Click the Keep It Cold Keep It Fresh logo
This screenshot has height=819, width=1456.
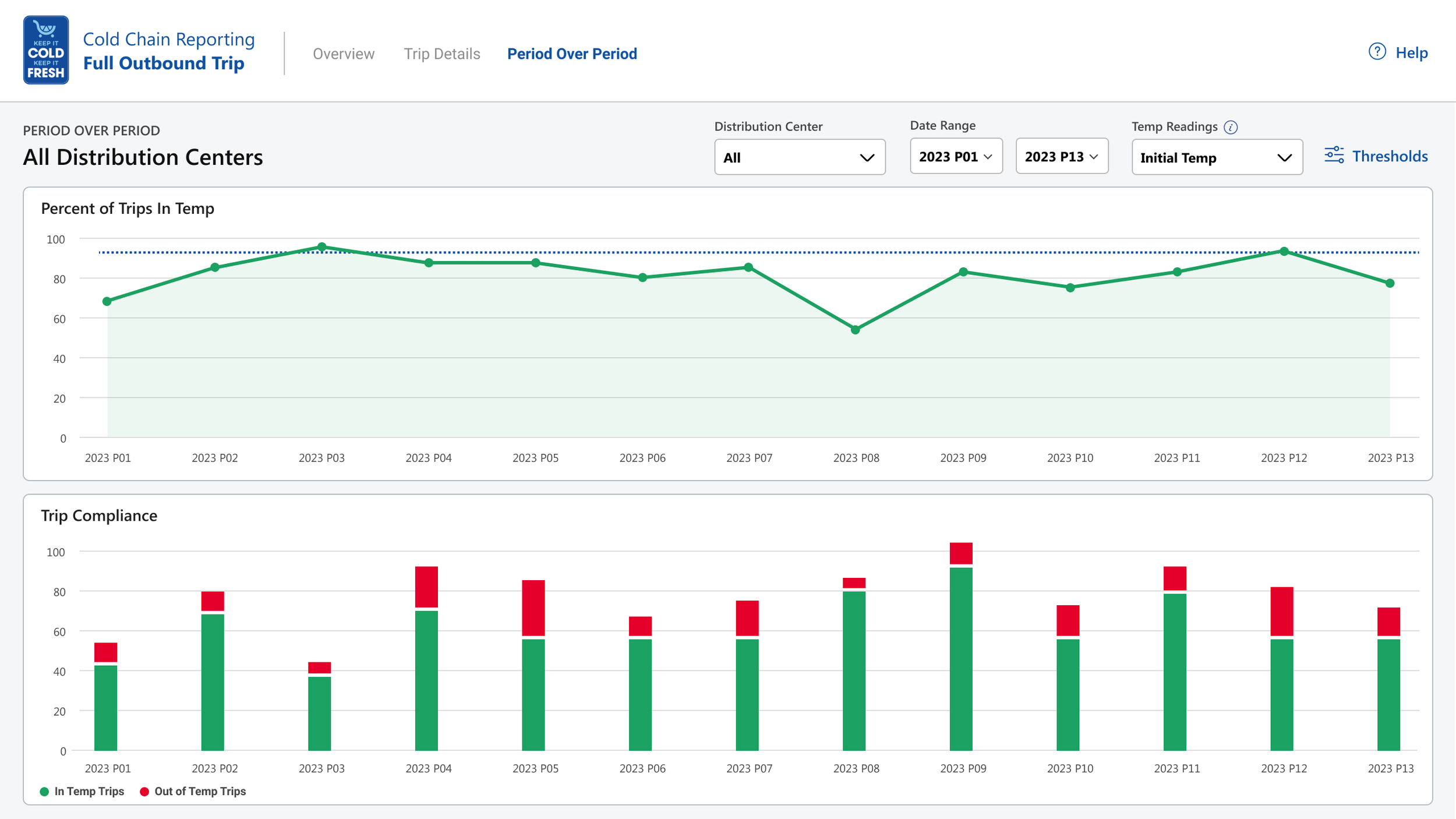point(46,50)
